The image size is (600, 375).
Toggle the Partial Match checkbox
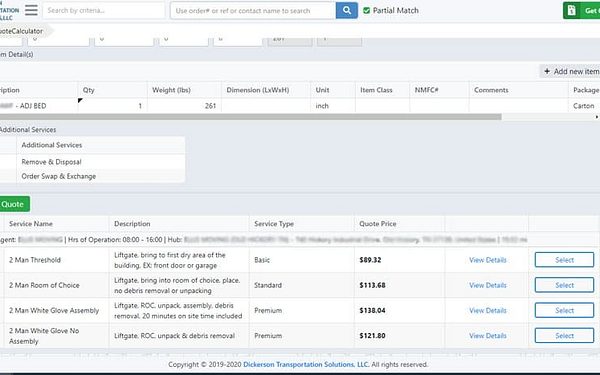click(x=366, y=11)
